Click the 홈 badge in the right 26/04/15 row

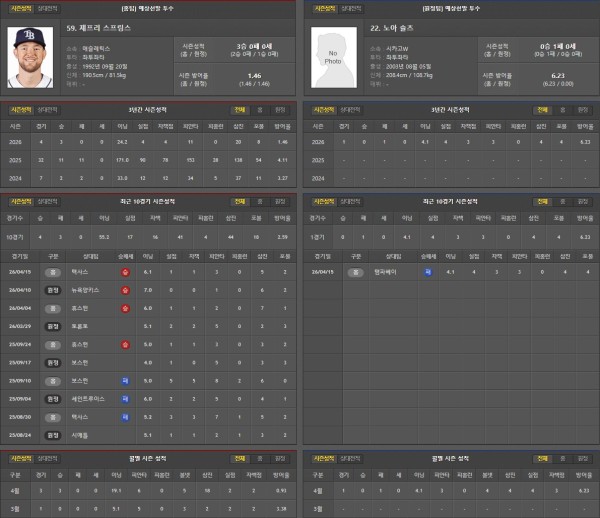[x=353, y=271]
